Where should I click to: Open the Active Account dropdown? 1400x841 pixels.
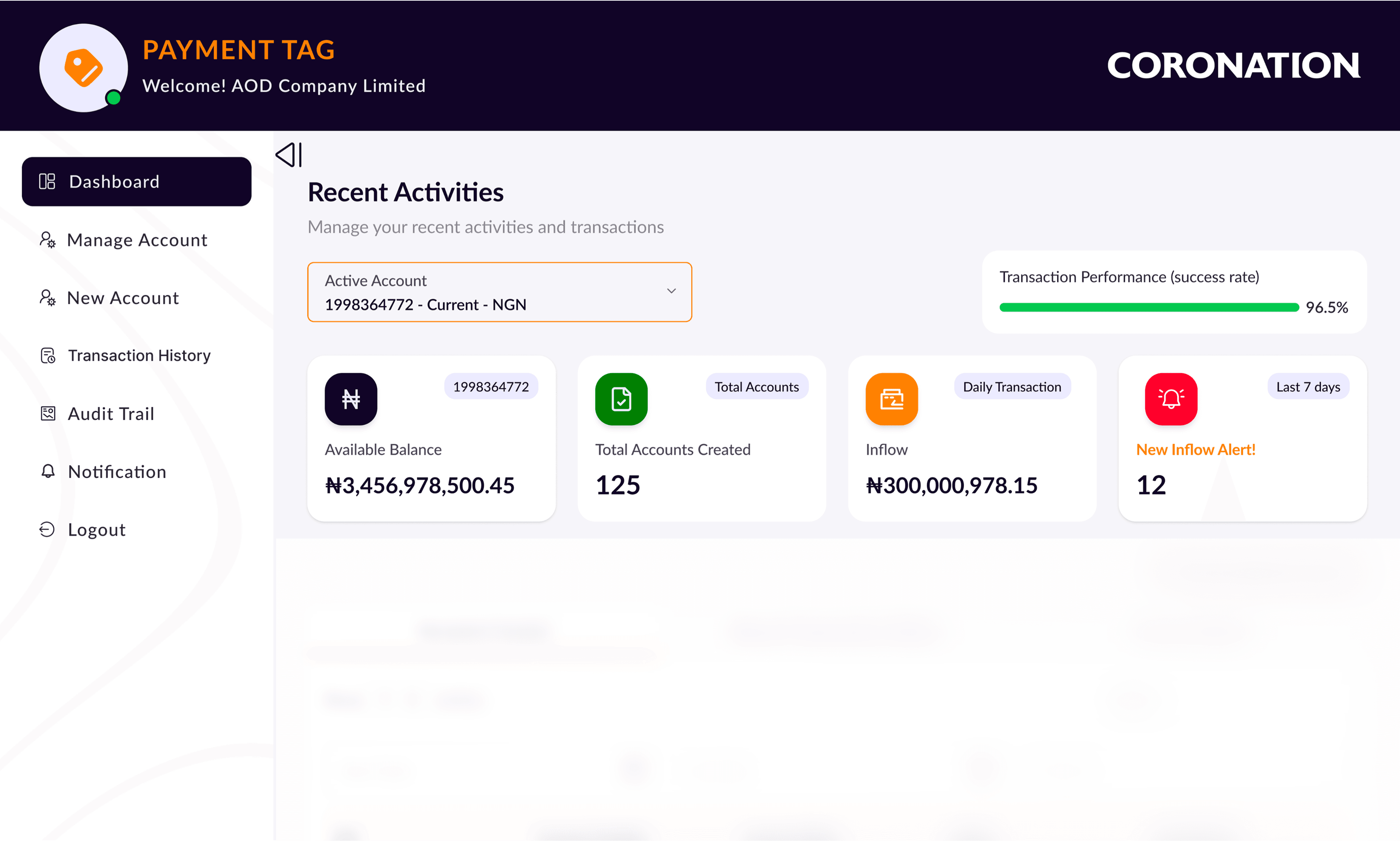(498, 292)
